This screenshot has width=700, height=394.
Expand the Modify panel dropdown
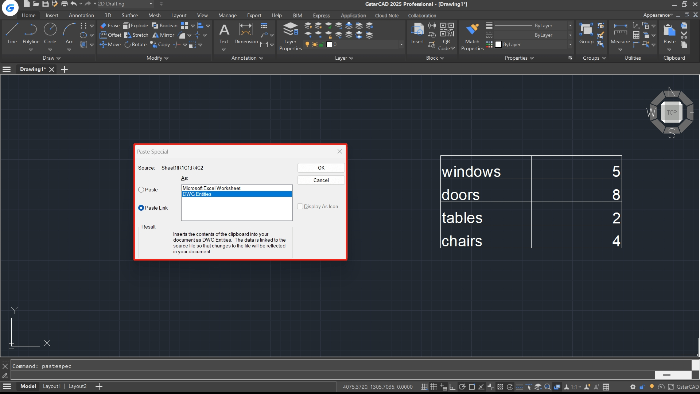click(x=158, y=58)
